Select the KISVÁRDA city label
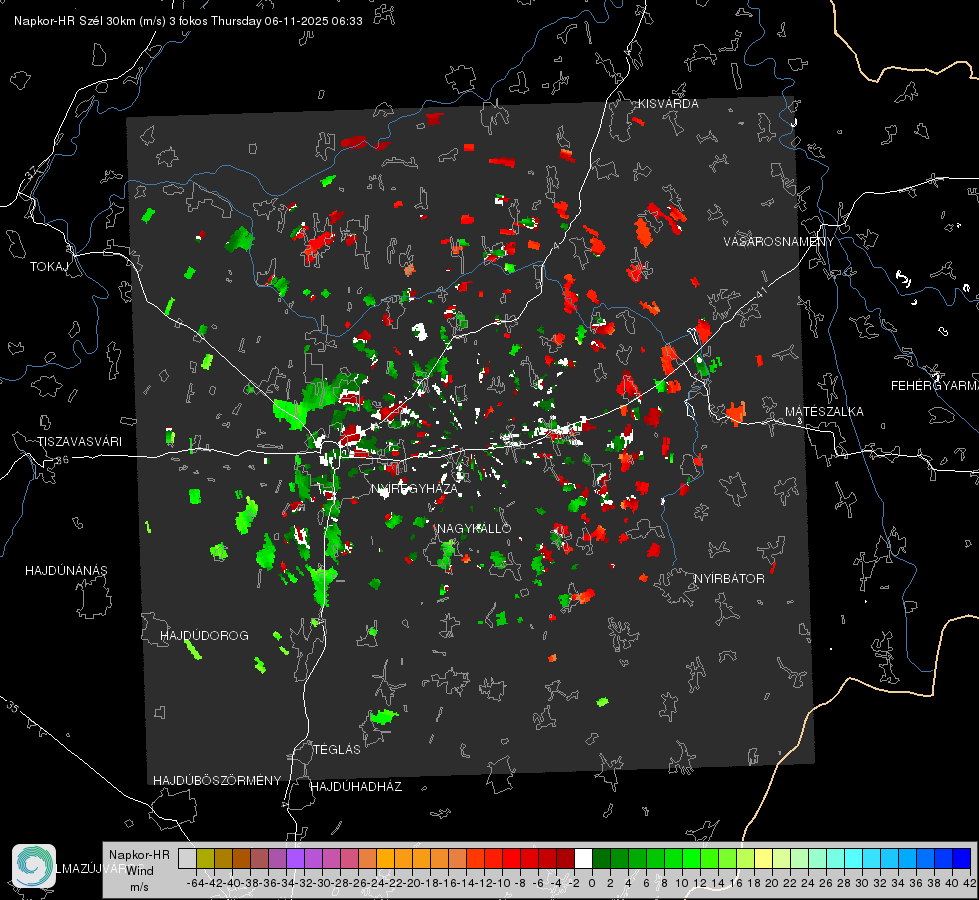This screenshot has height=900, width=979. [668, 104]
